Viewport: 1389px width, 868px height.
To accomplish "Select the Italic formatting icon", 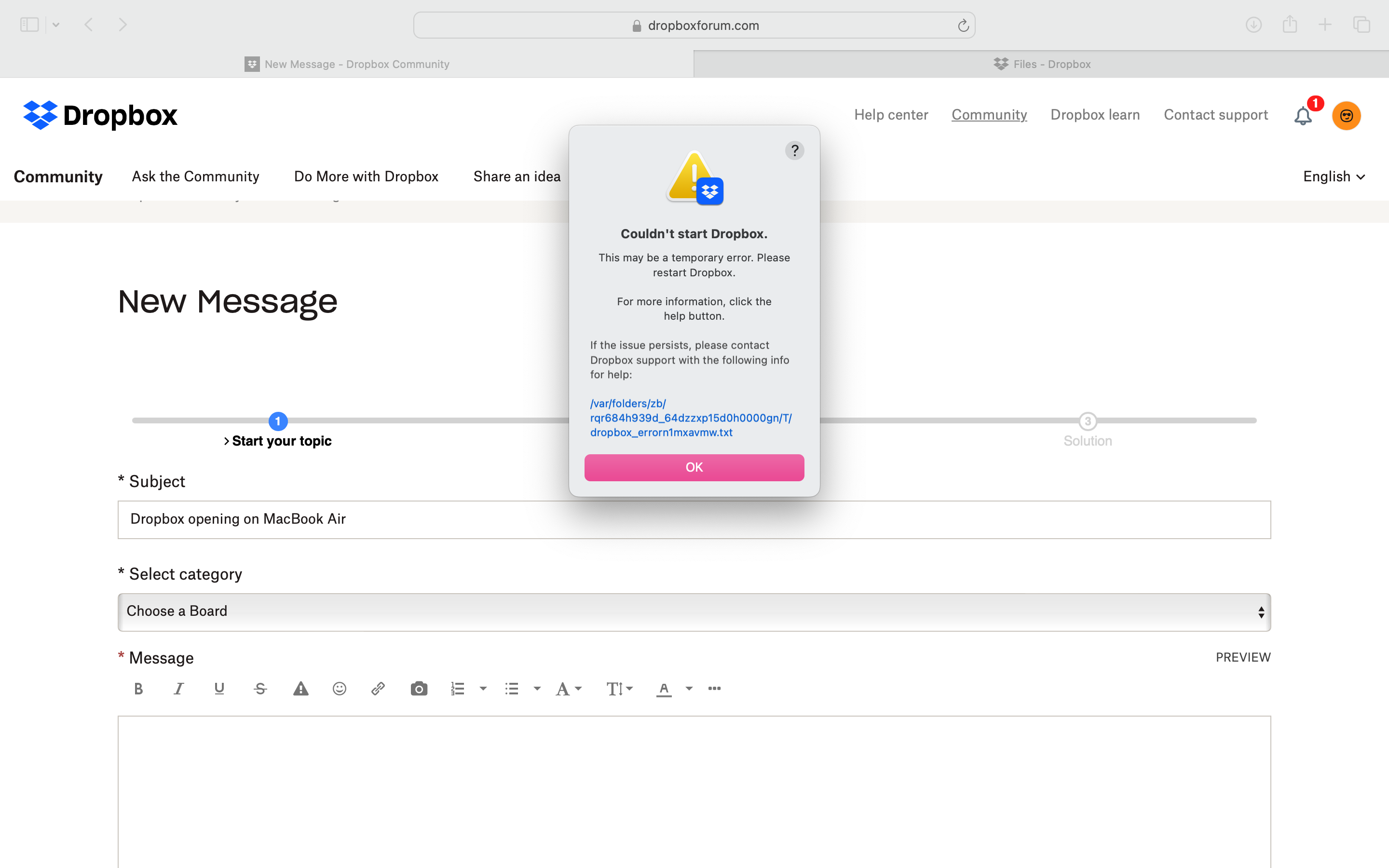I will pyautogui.click(x=178, y=688).
